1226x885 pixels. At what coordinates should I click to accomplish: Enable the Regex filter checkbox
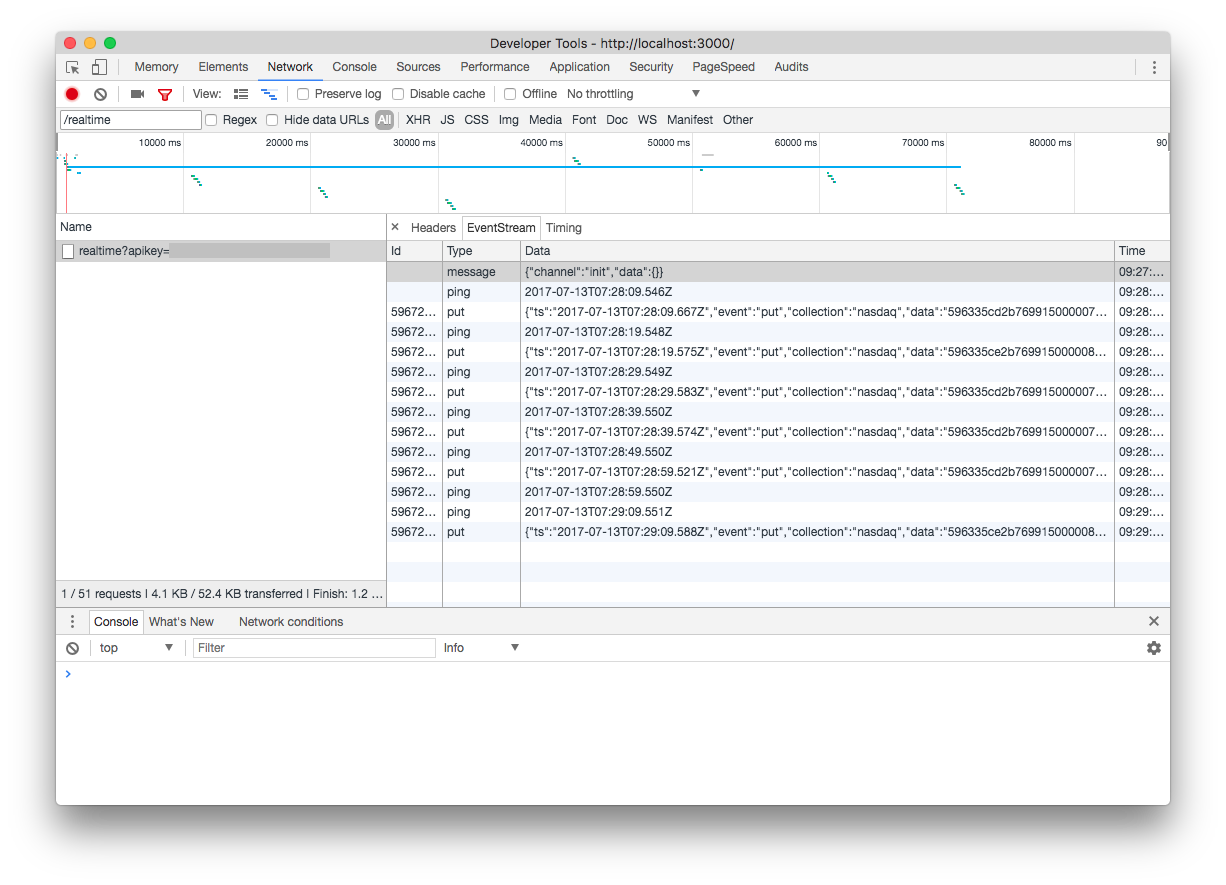click(x=211, y=120)
